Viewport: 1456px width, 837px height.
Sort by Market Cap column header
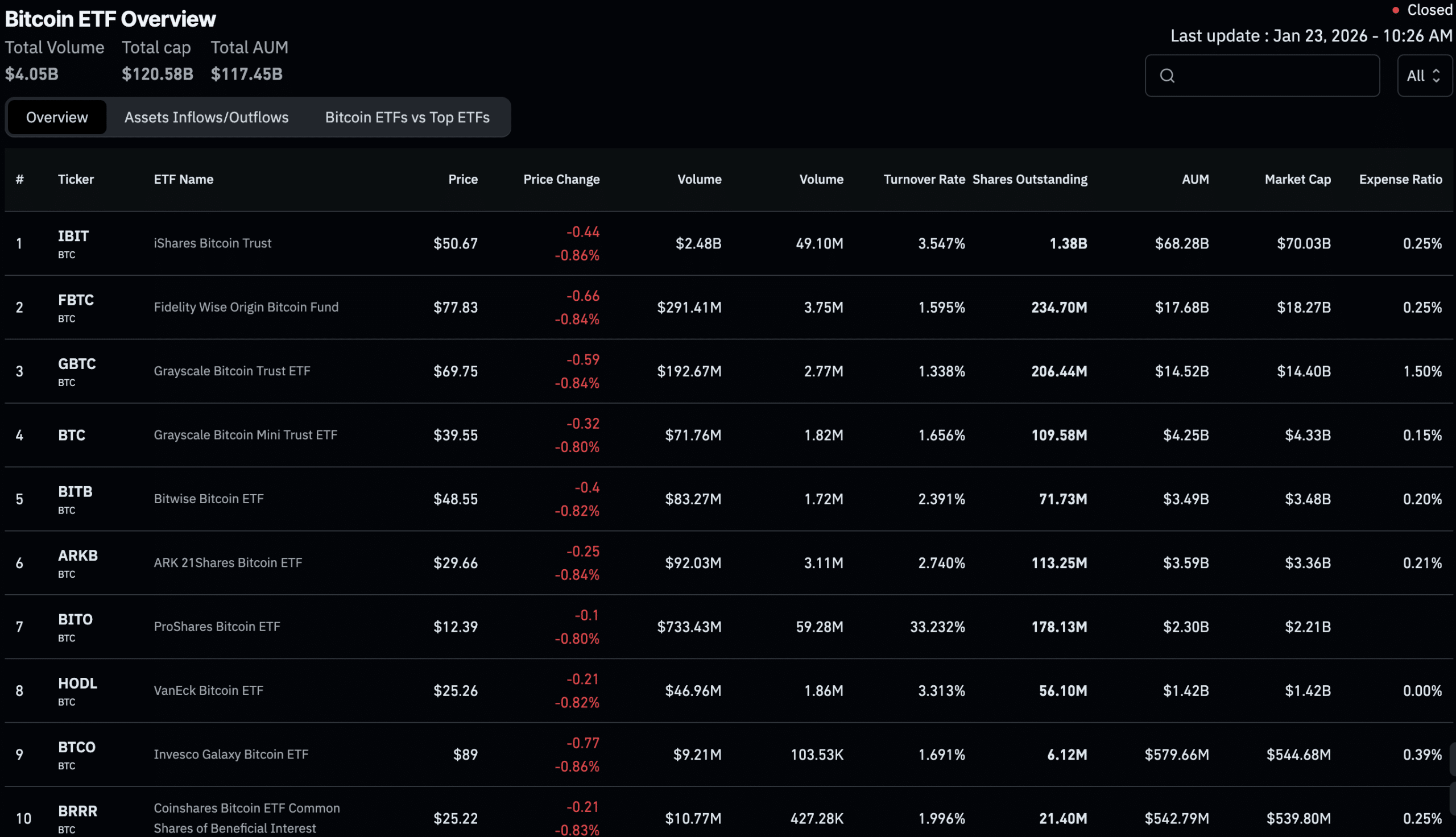1297,179
